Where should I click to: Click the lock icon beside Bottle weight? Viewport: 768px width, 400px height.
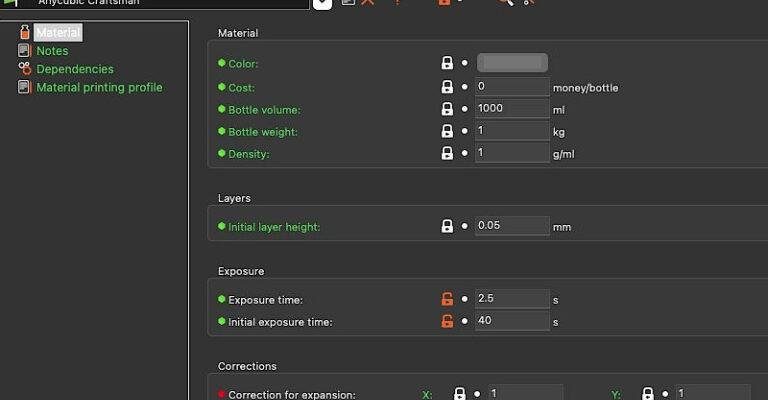(447, 131)
